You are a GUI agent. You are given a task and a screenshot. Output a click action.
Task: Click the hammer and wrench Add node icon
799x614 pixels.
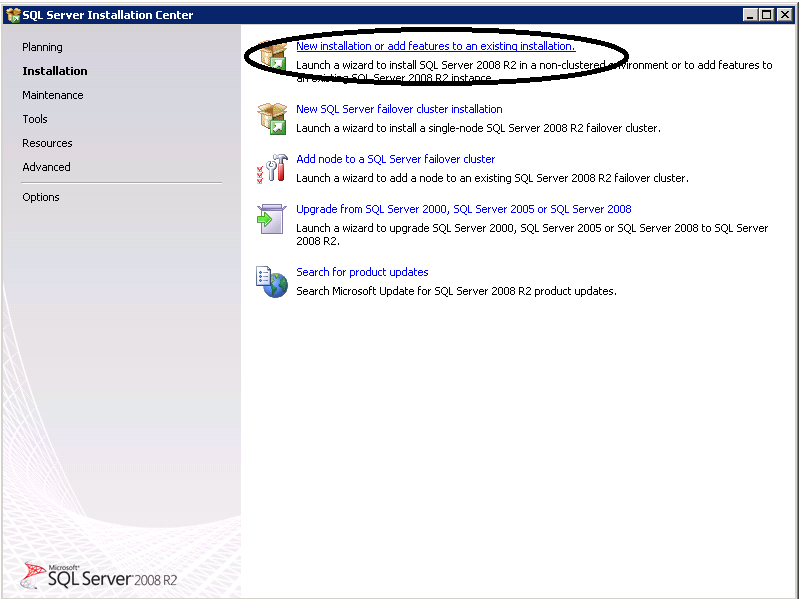click(x=272, y=169)
